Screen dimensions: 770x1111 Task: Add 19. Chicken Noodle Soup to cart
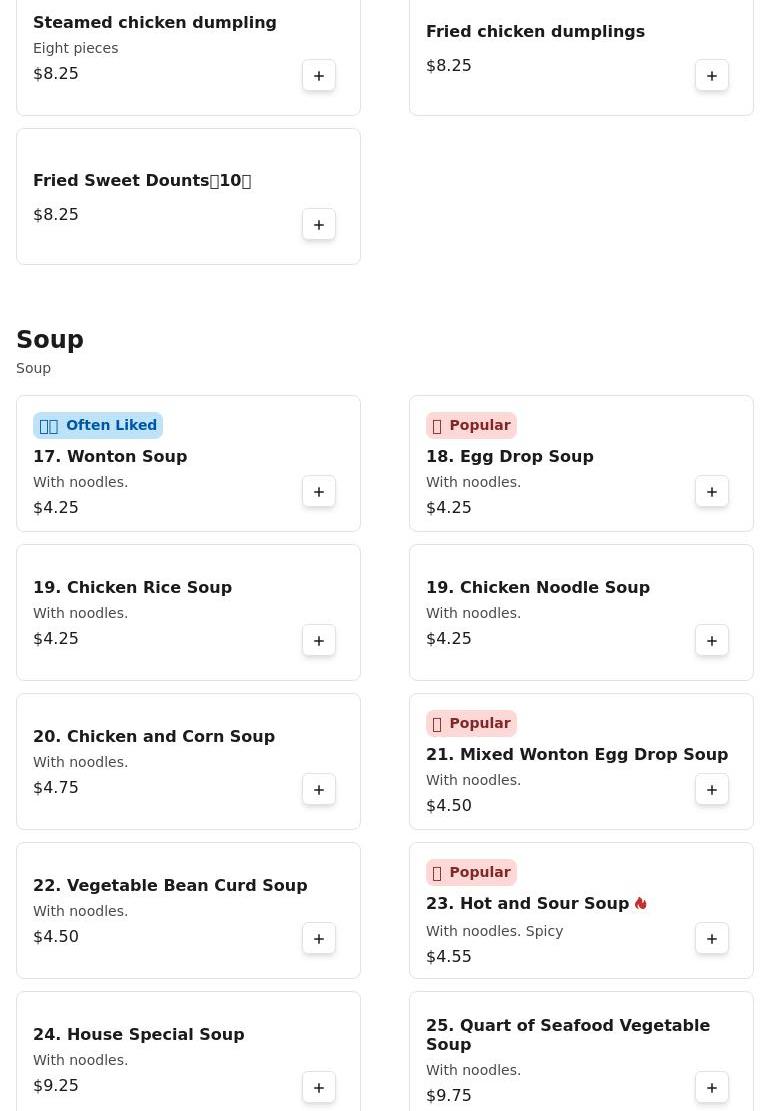point(712,641)
